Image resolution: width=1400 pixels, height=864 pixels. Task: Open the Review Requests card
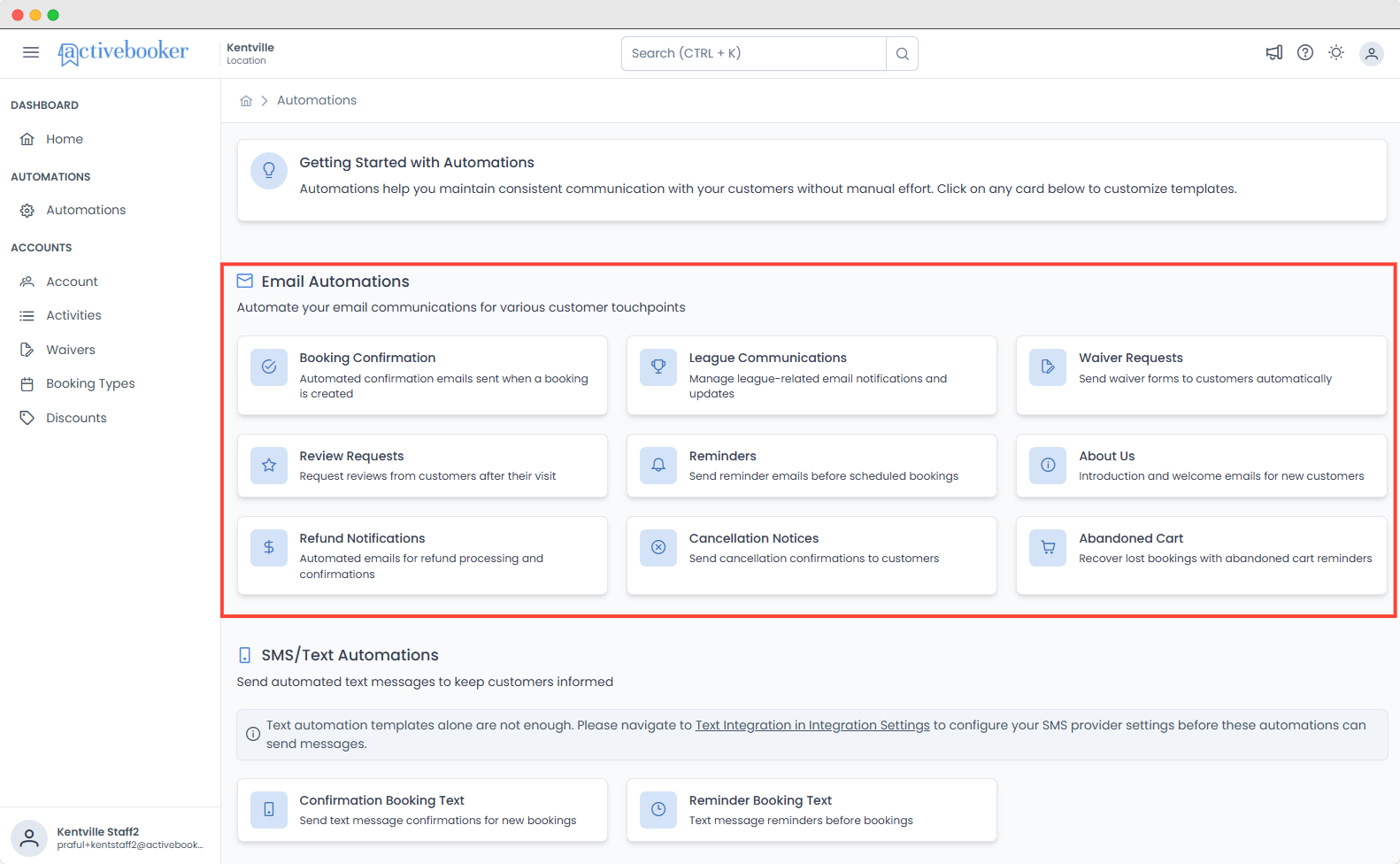(422, 466)
